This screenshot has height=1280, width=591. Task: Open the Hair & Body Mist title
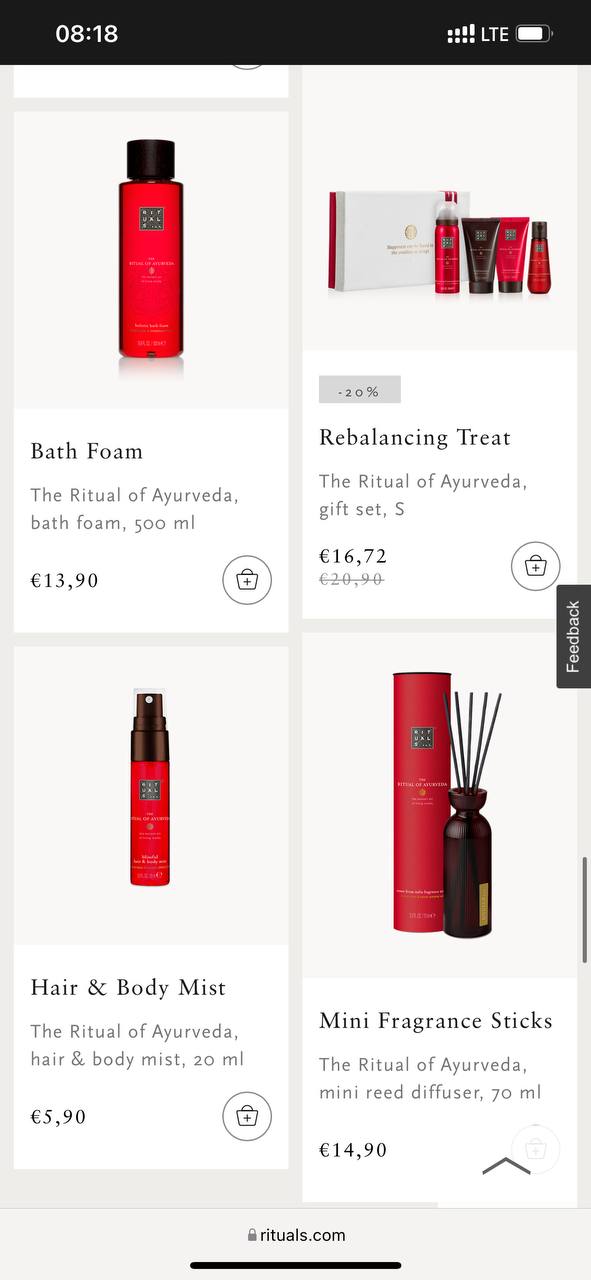[129, 987]
